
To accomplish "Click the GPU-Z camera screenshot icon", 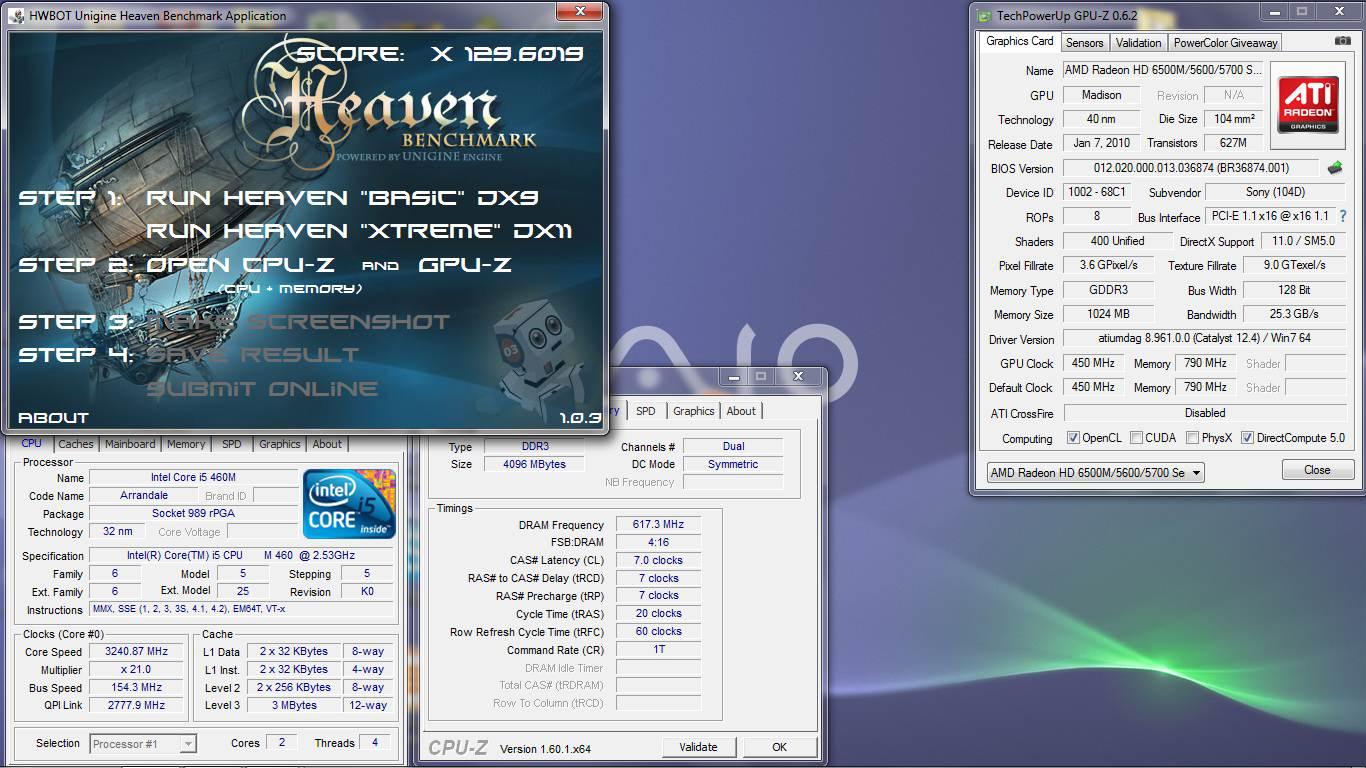I will [1343, 41].
